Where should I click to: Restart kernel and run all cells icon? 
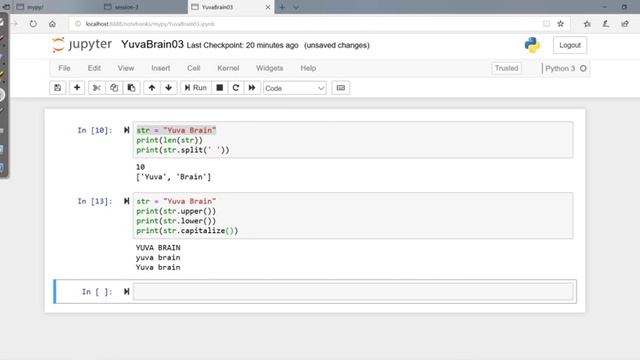(x=252, y=88)
